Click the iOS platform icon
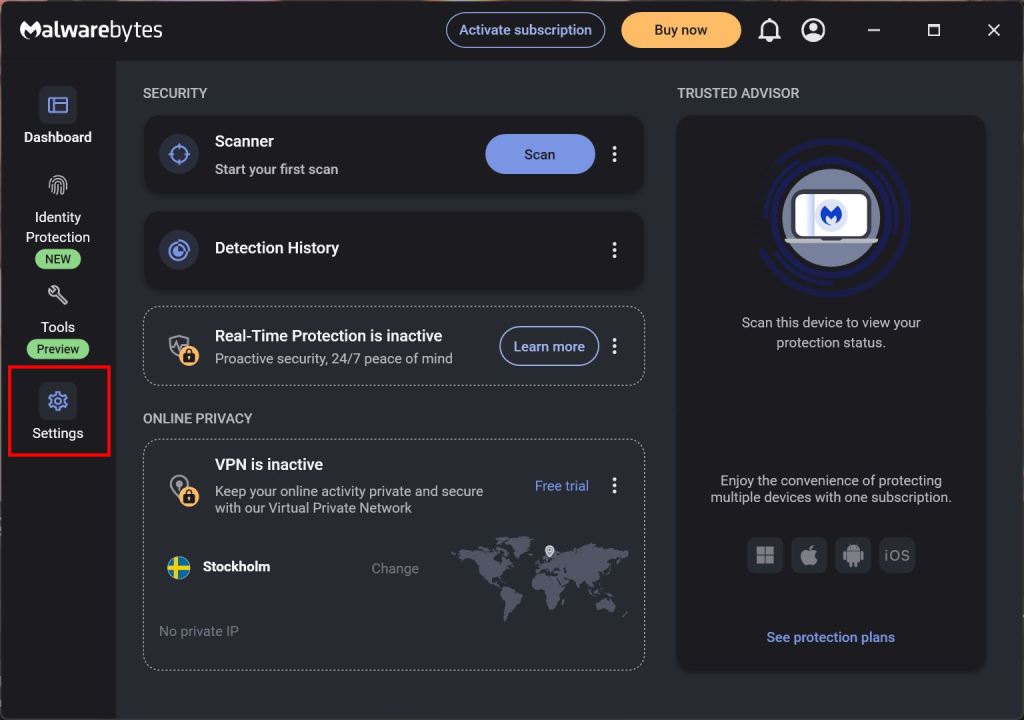 (x=897, y=555)
